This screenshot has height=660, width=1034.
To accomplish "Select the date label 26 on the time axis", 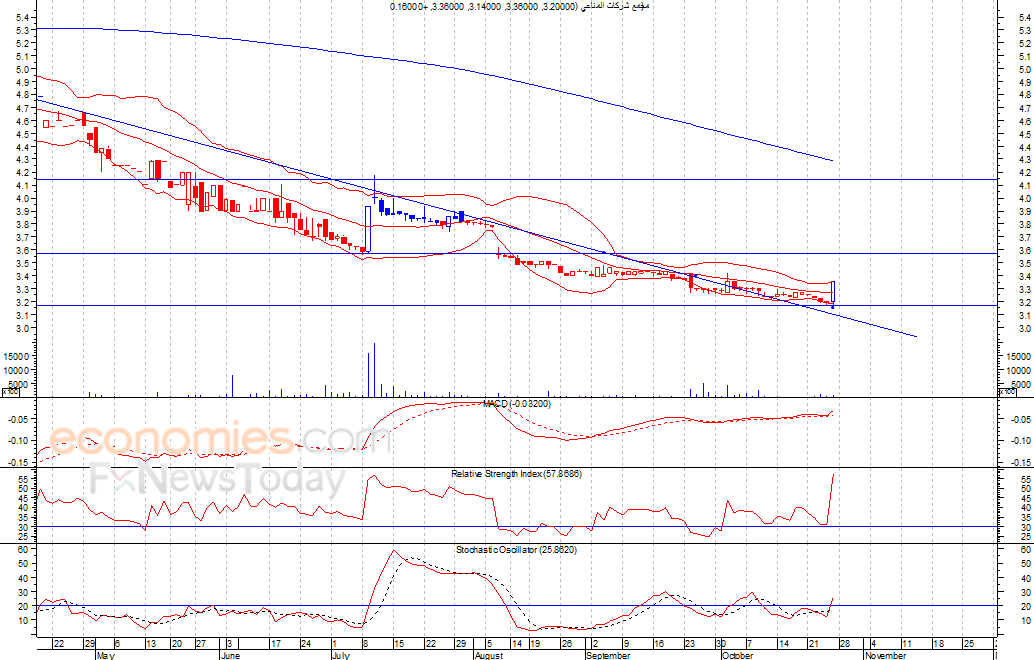I will pyautogui.click(x=566, y=644).
